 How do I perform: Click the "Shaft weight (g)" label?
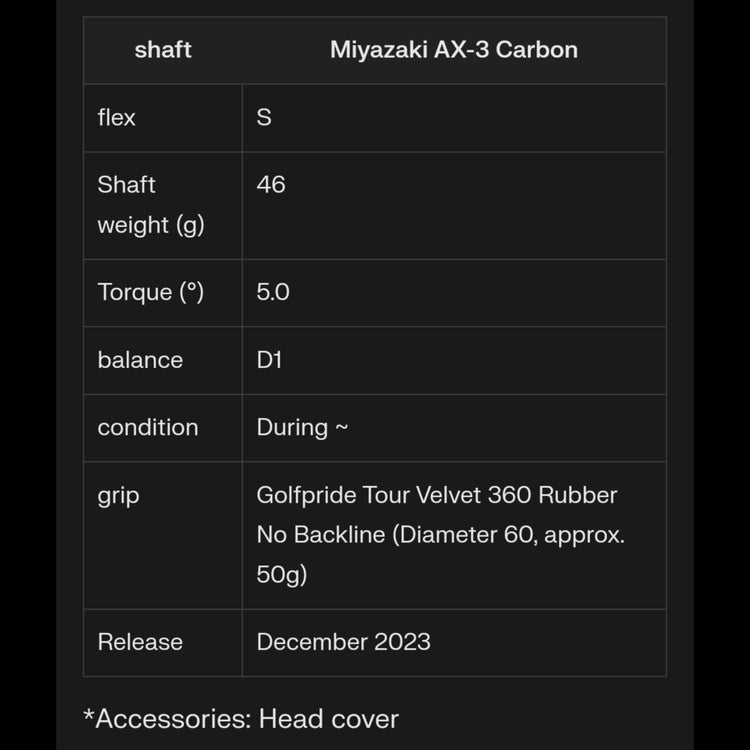(150, 205)
